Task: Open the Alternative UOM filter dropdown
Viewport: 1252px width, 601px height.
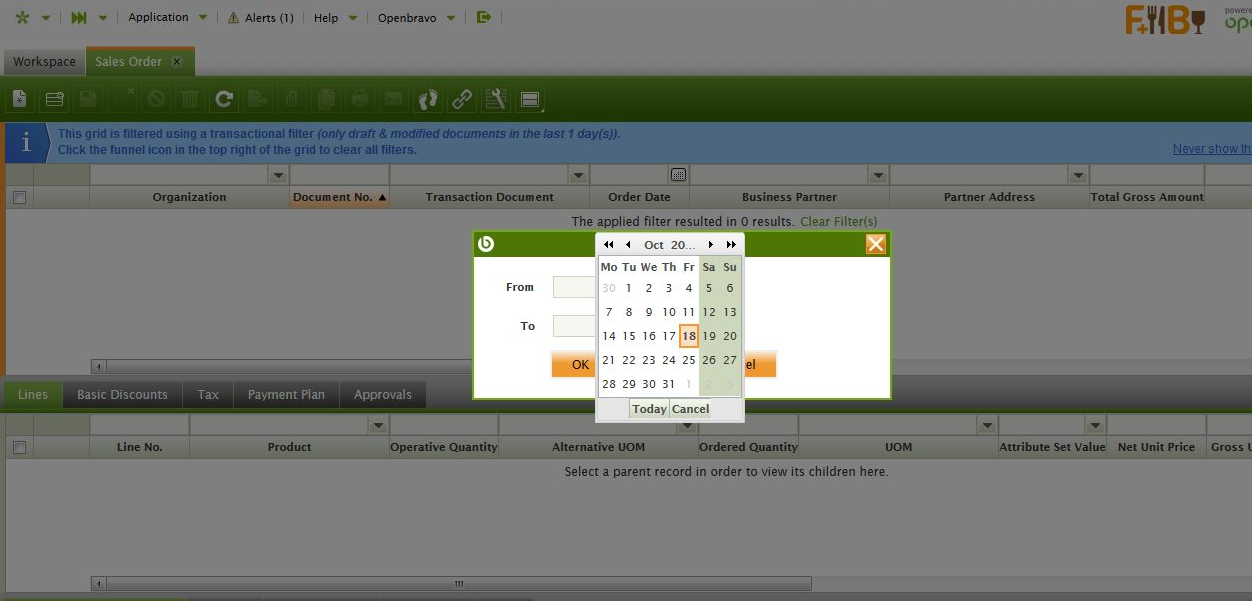Action: 687,425
